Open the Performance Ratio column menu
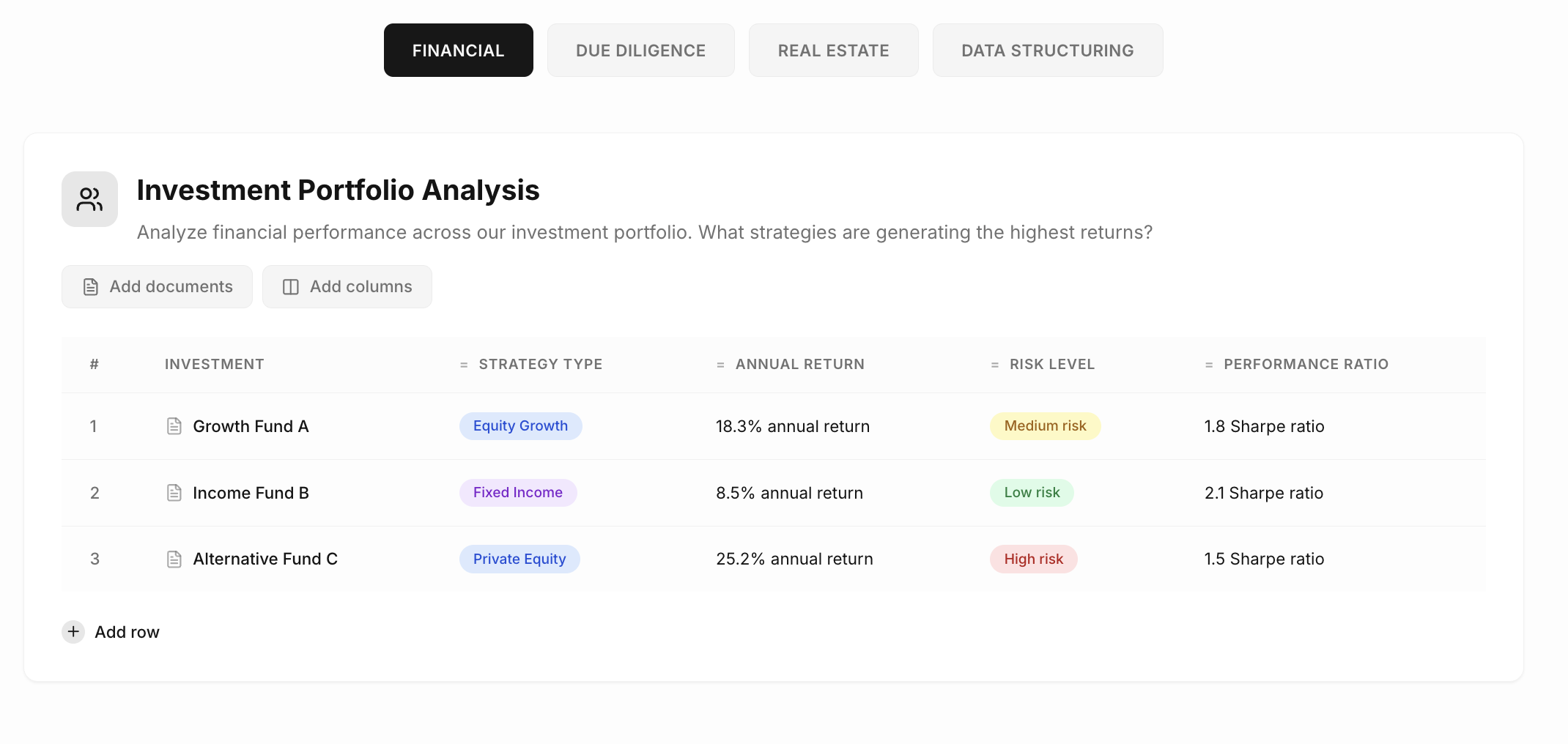 [x=1208, y=363]
